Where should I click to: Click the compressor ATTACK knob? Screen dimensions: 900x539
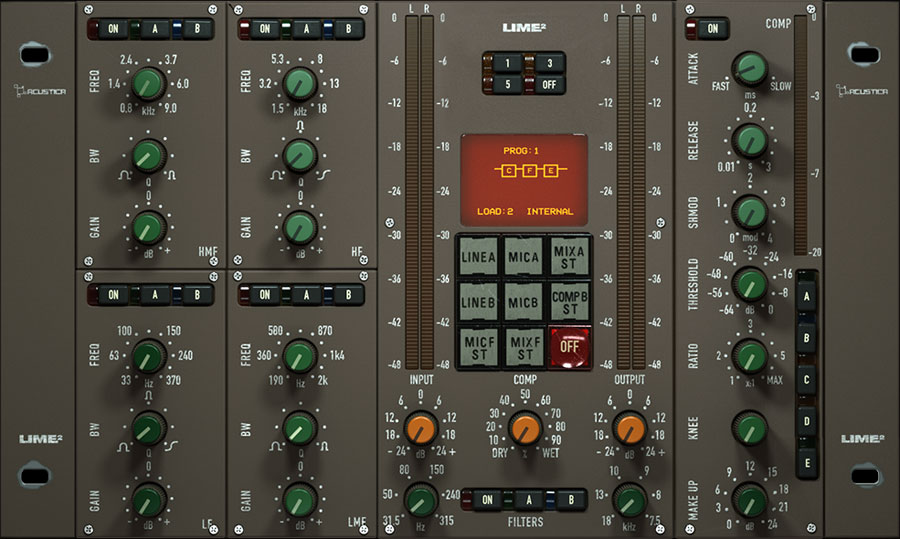tap(750, 69)
